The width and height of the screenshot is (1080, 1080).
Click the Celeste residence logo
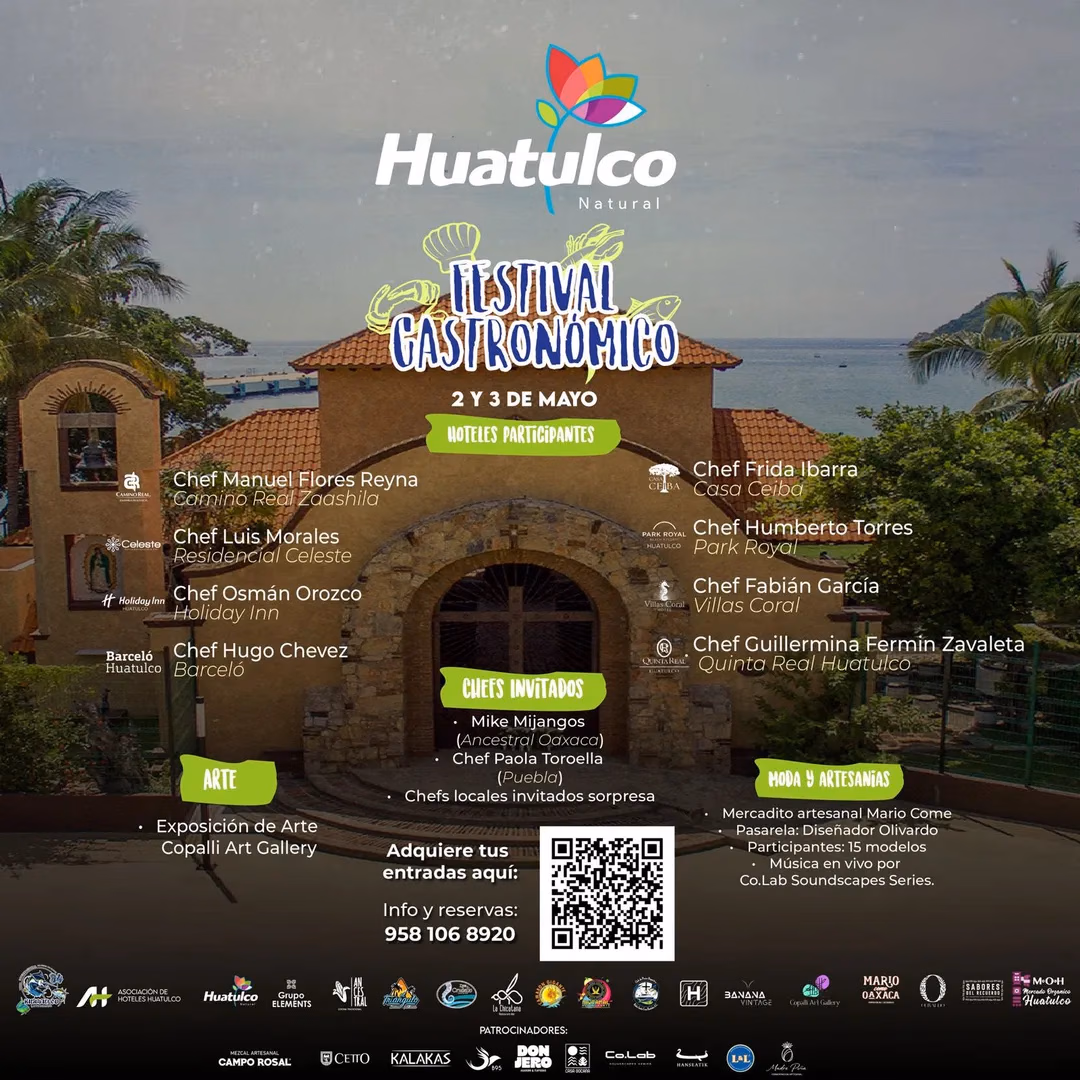pos(133,544)
